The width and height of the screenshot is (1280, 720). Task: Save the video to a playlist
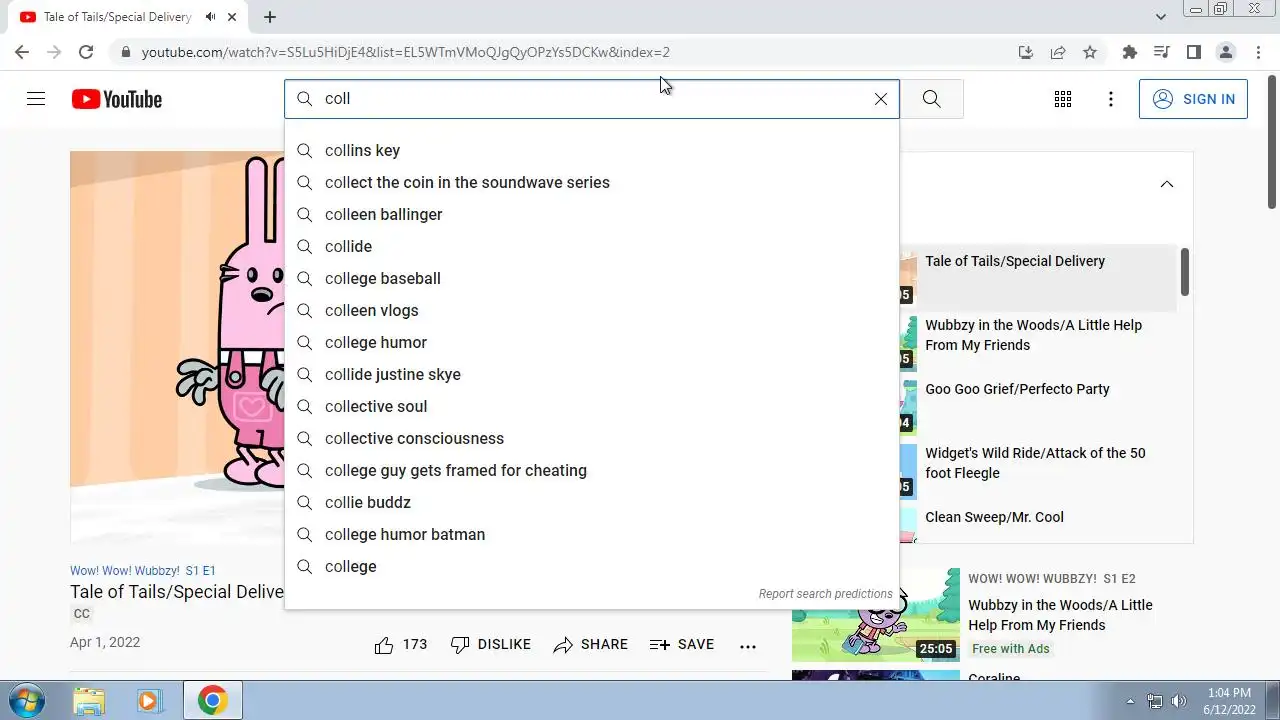pyautogui.click(x=682, y=645)
